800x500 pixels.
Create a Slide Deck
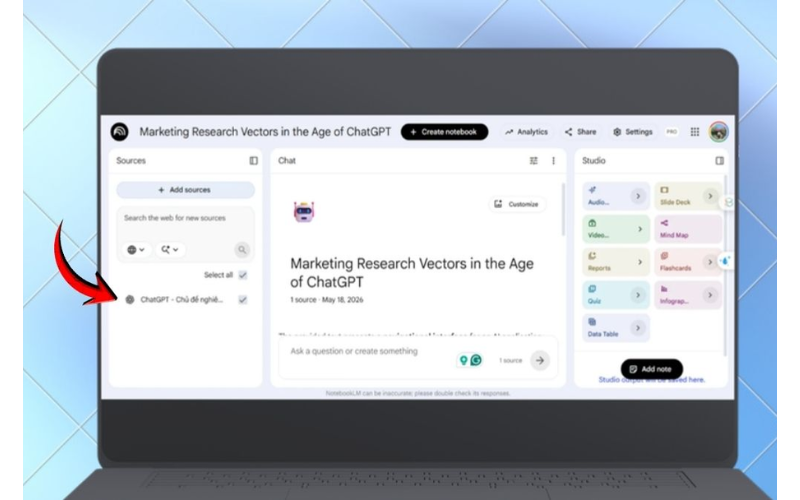coord(688,196)
